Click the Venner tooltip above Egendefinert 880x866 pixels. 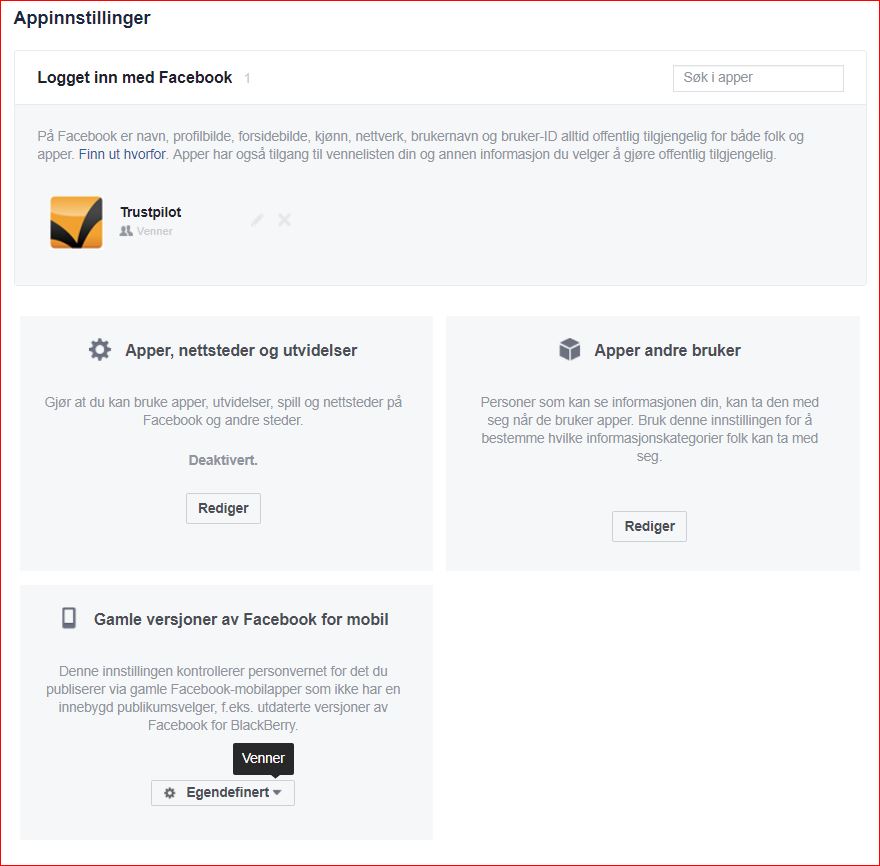pyautogui.click(x=263, y=758)
